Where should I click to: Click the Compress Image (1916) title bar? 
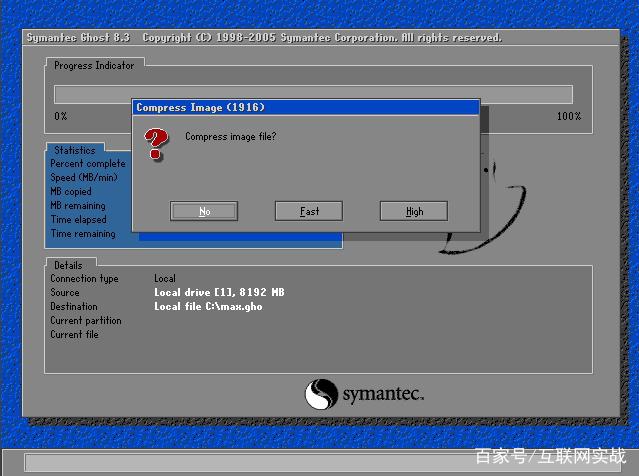[x=306, y=107]
